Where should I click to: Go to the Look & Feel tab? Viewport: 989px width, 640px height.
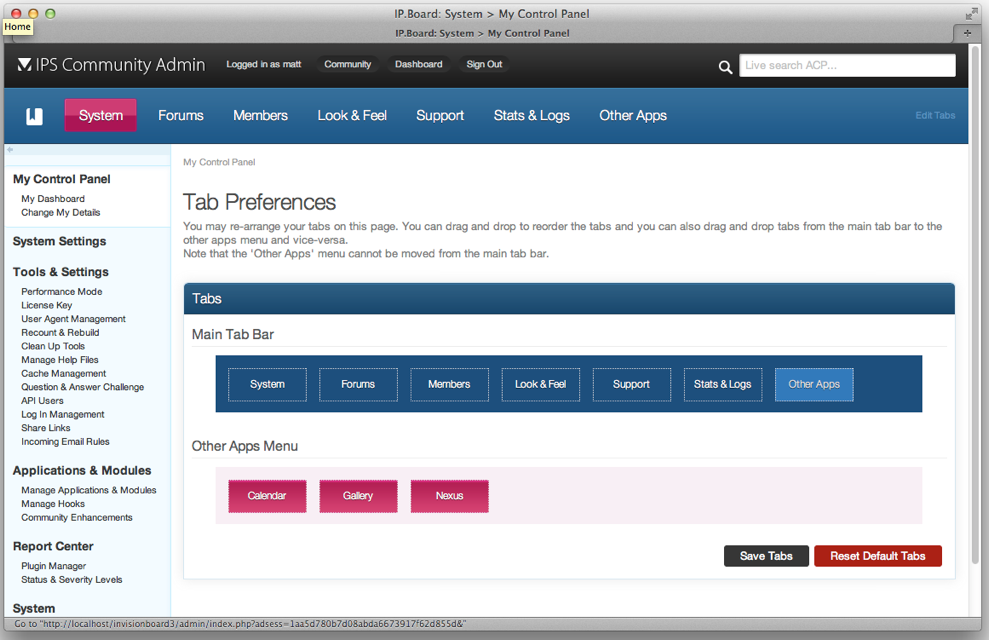click(352, 115)
